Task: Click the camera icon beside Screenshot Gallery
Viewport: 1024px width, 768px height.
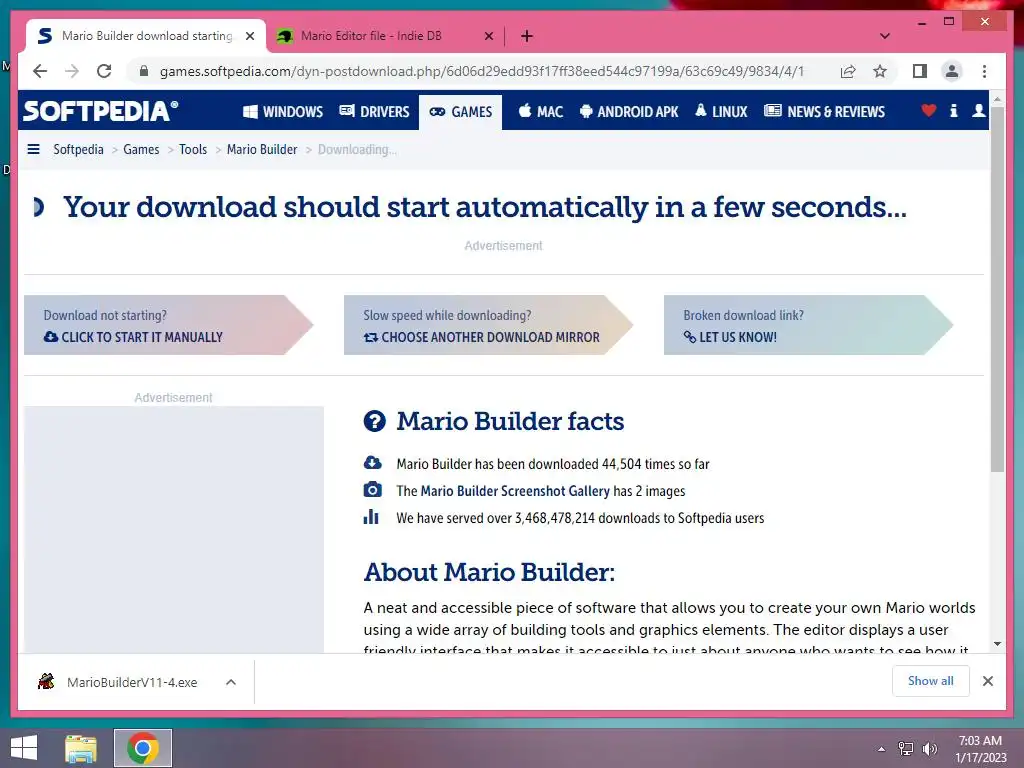Action: click(372, 490)
